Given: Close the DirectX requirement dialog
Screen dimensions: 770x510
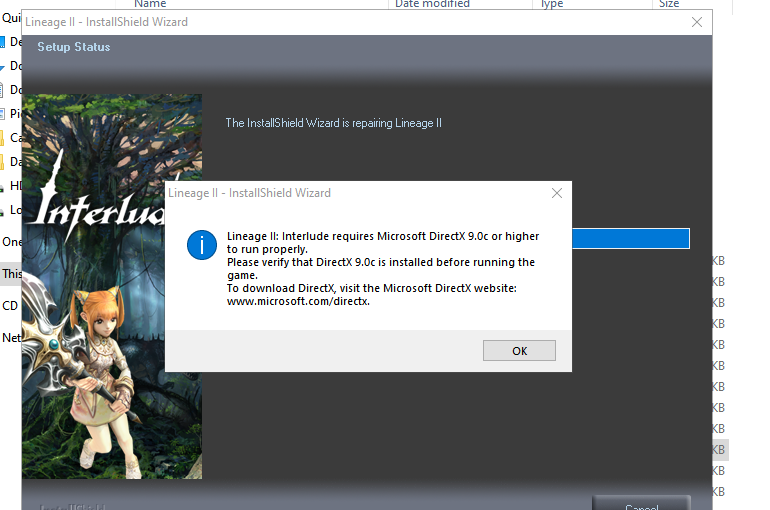Looking at the screenshot, I should tap(556, 193).
